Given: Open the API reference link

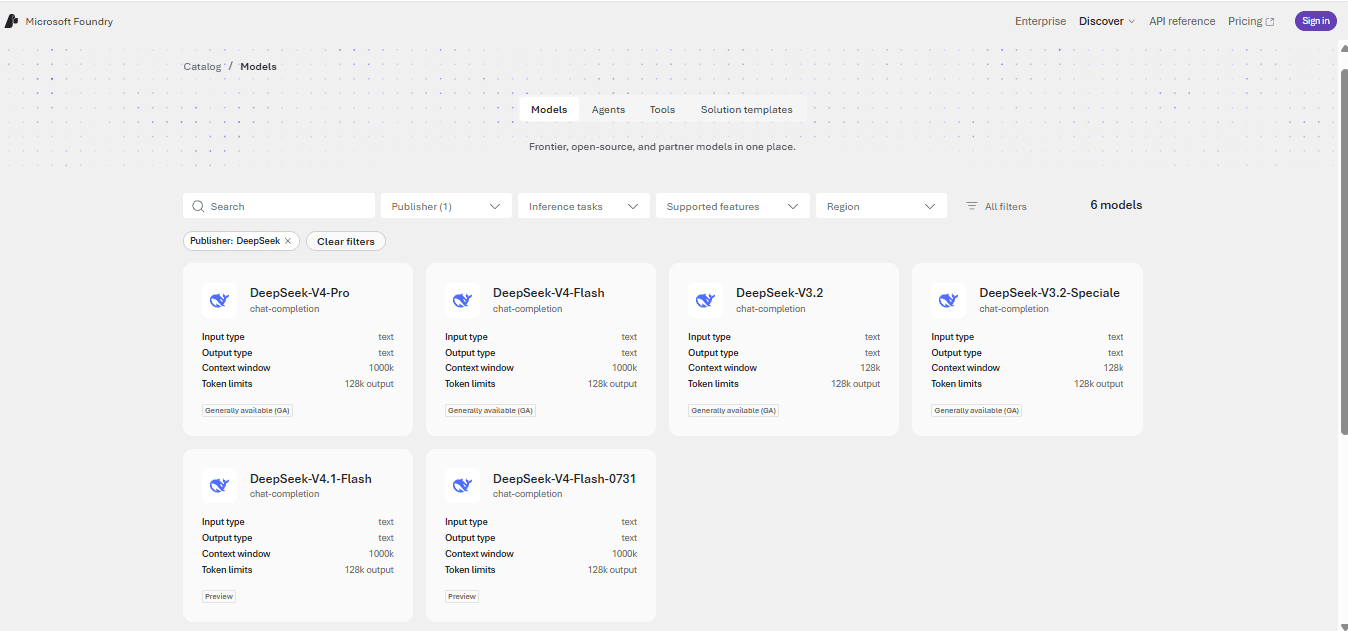Looking at the screenshot, I should coord(1182,21).
